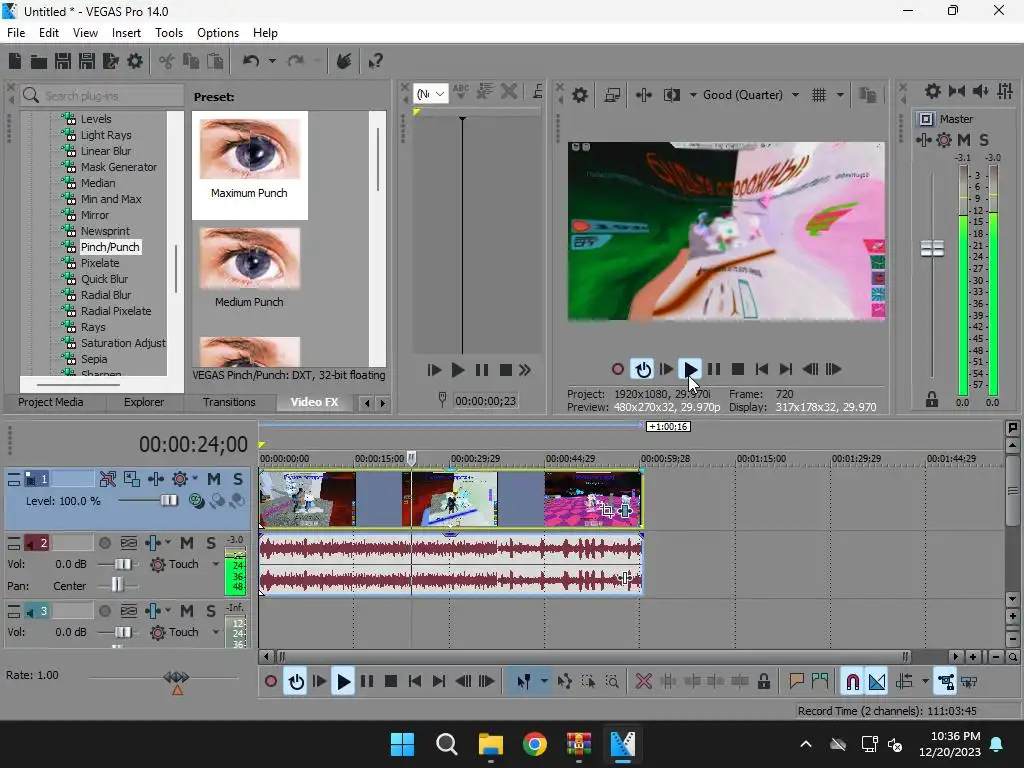
Task: Open the trimmer history dropdown
Action: (430, 94)
